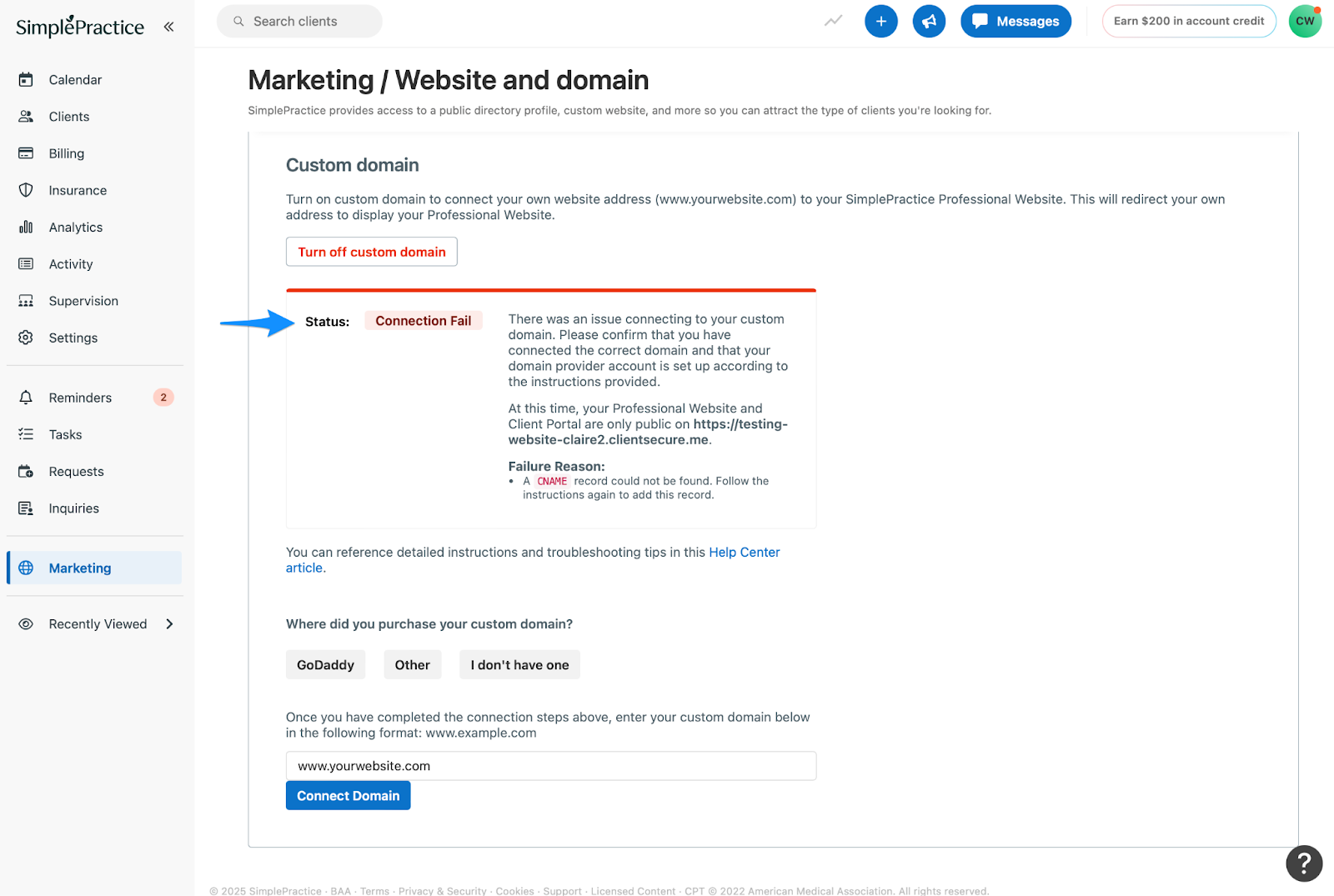Open the Help Center article link

[x=534, y=560]
